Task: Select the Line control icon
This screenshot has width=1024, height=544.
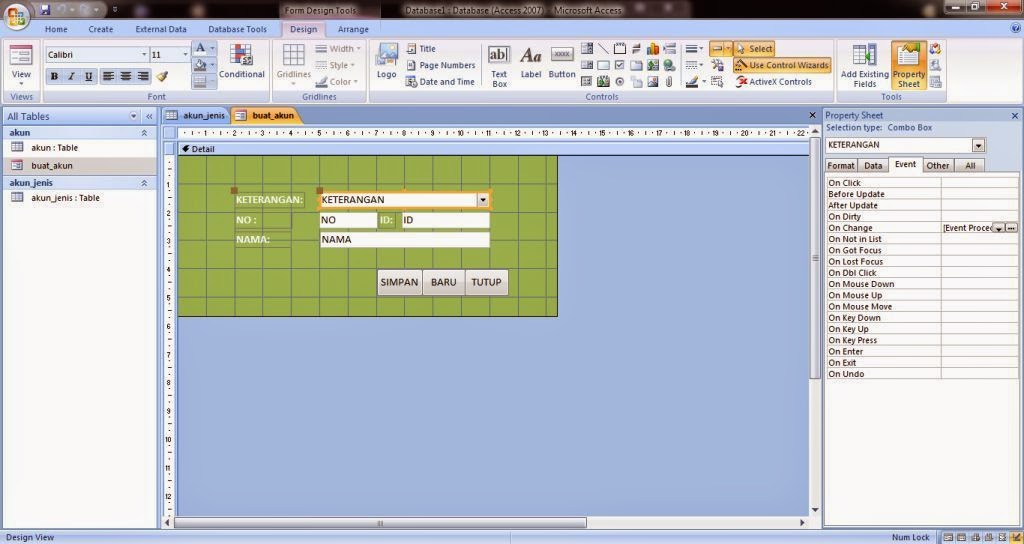Action: pos(603,48)
